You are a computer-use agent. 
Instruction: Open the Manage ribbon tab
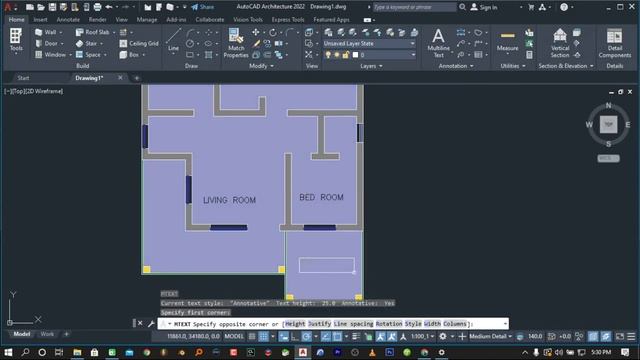147,20
